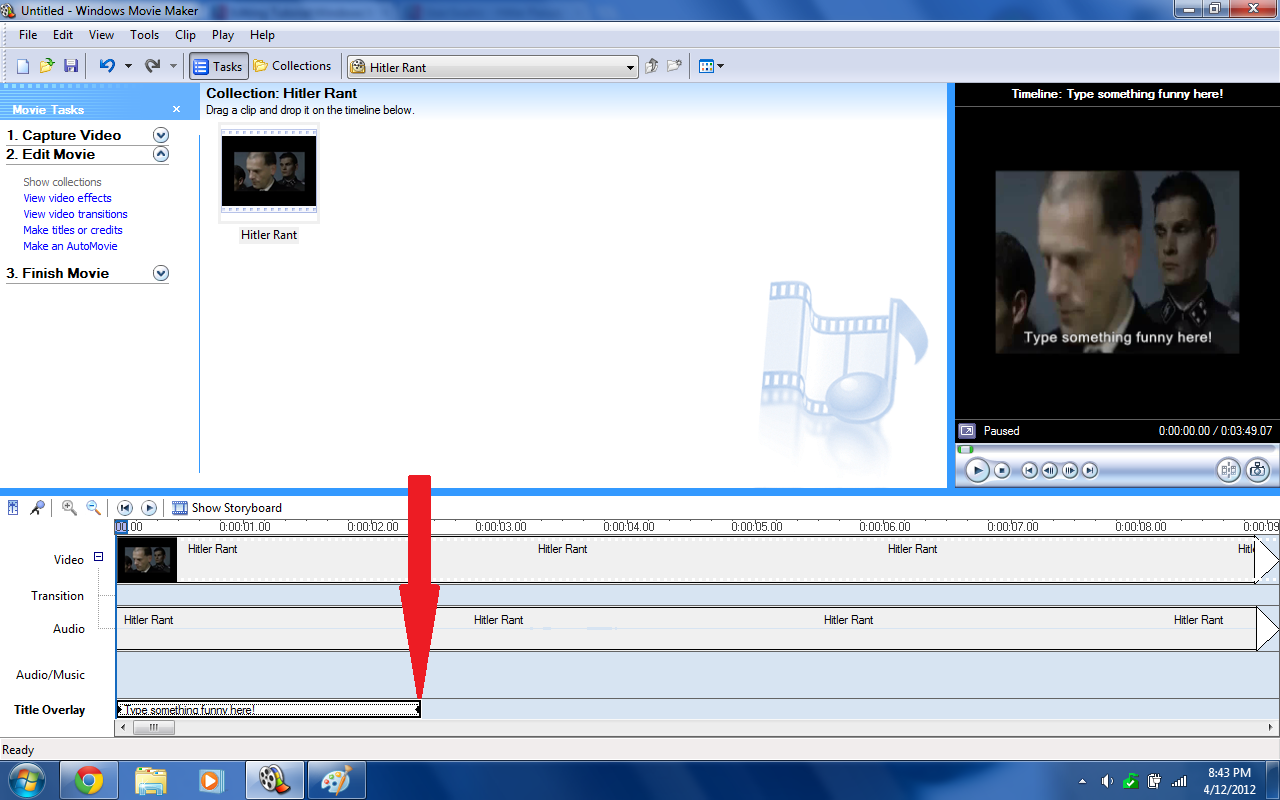Switch to Show Storyboard view
Viewport: 1280px width, 800px height.
[x=227, y=508]
